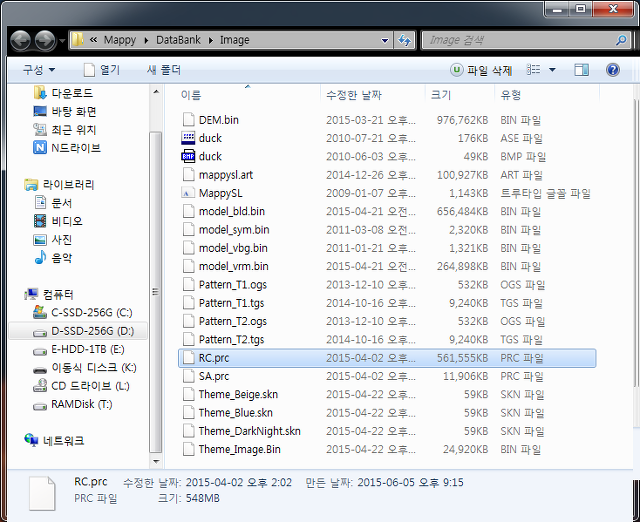Open RAMDisk (T:)
The height and width of the screenshot is (522, 640).
pyautogui.click(x=72, y=404)
